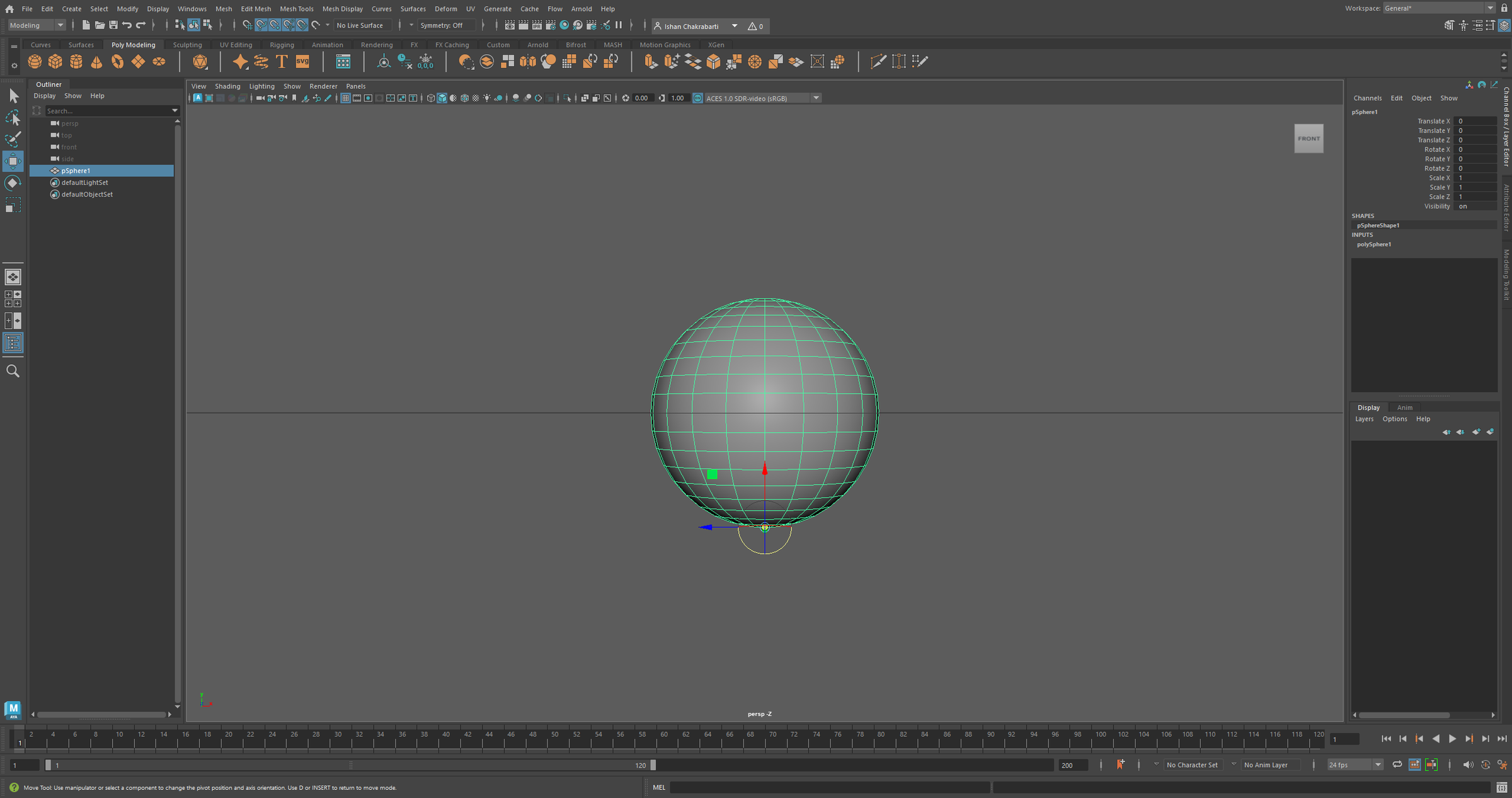Viewport: 1512px width, 798px height.
Task: Click the Freeze Transformations snowflake icon
Action: coord(425,61)
